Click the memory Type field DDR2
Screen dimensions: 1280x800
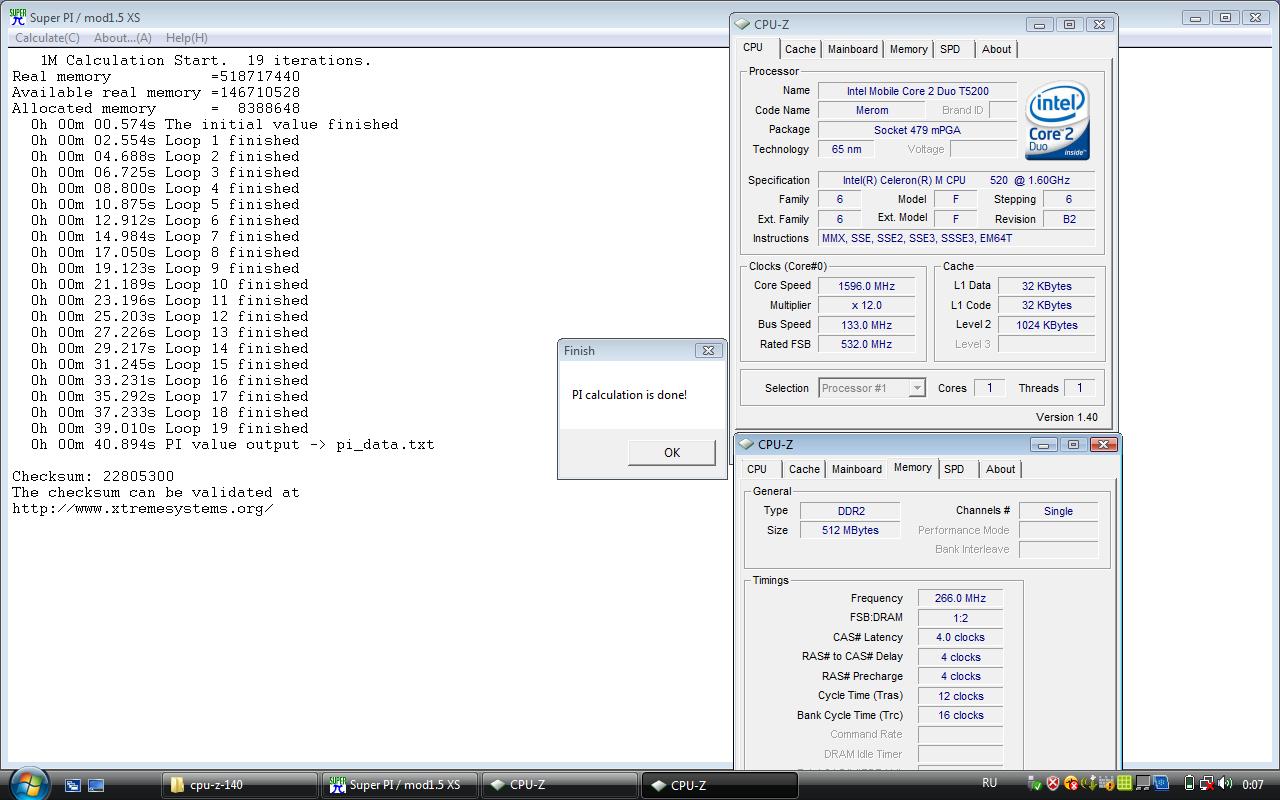[850, 511]
